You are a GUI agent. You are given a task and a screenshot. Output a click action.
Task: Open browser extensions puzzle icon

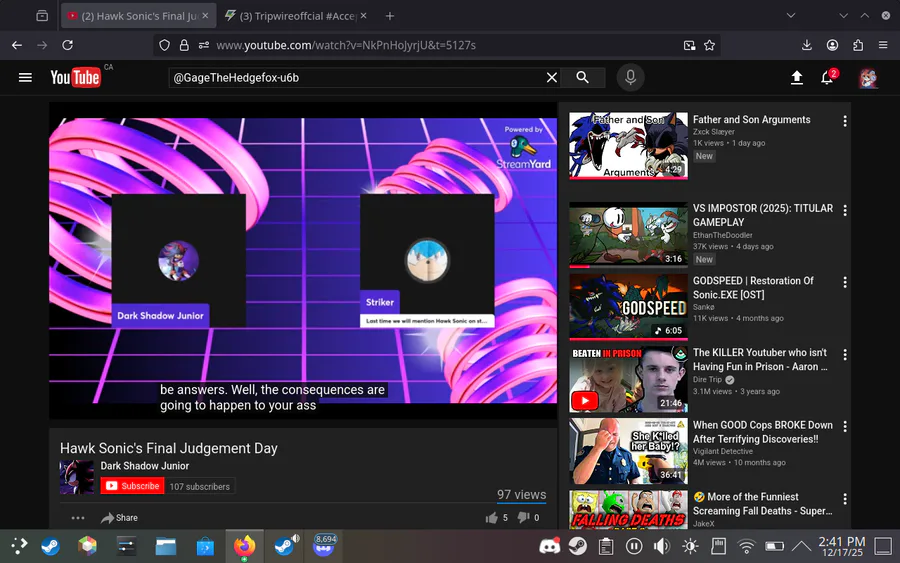click(858, 45)
